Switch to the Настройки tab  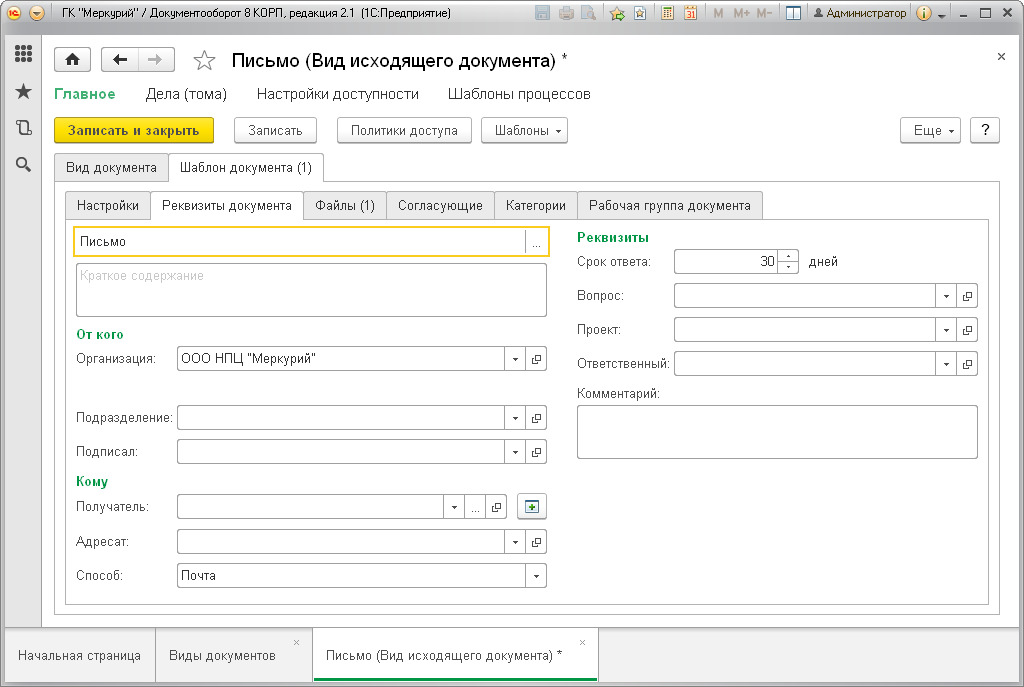pos(108,206)
